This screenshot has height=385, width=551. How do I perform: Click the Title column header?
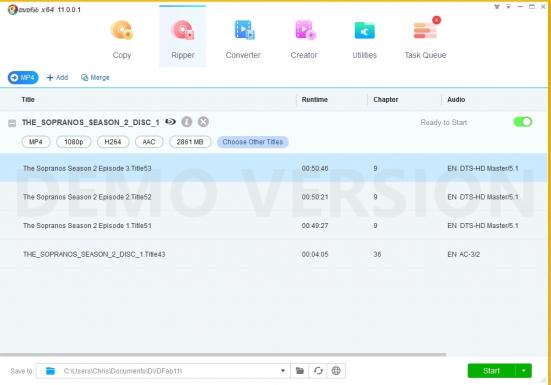pos(28,99)
